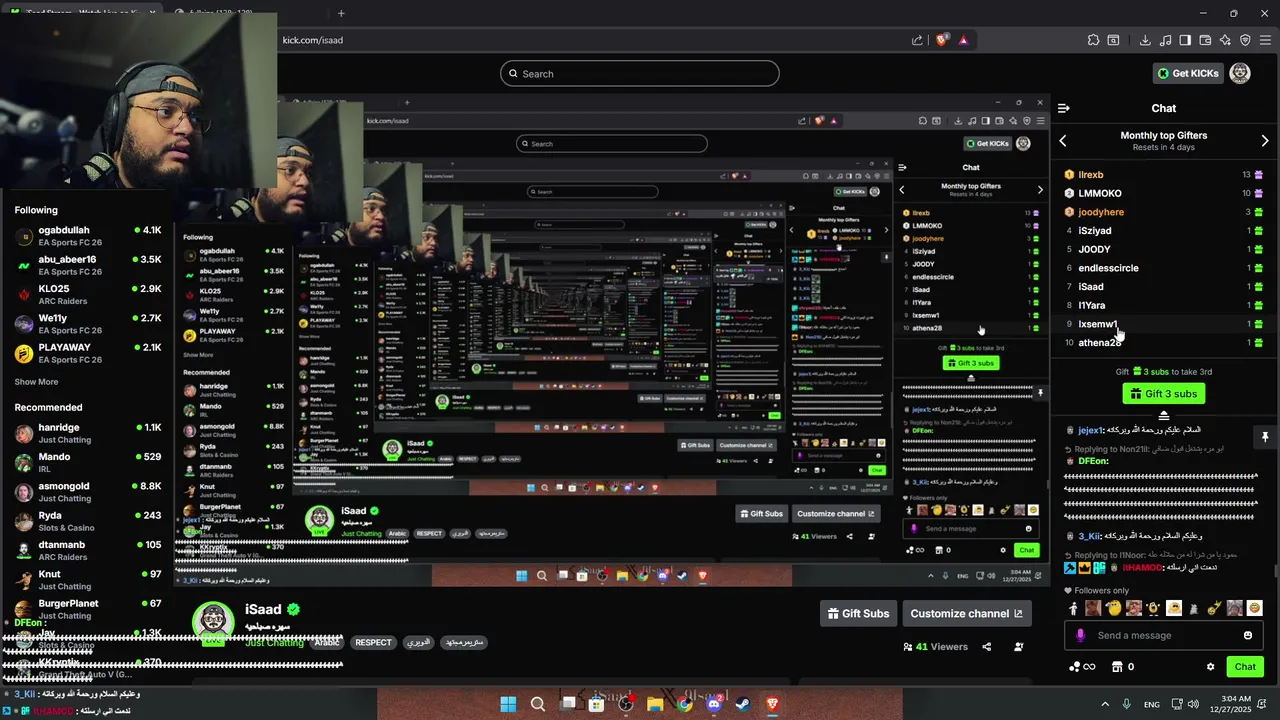The height and width of the screenshot is (720, 1280).
Task: Open ogabdullah in the outer Following sidebar
Action: pyautogui.click(x=88, y=236)
